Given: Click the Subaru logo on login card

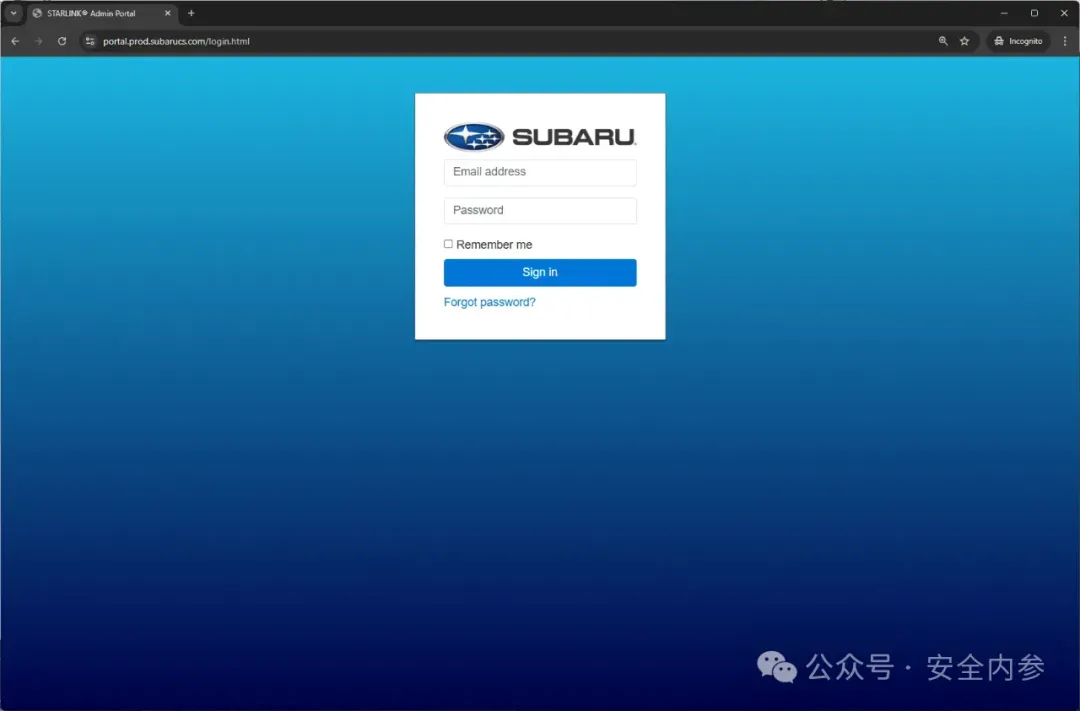Looking at the screenshot, I should point(540,137).
